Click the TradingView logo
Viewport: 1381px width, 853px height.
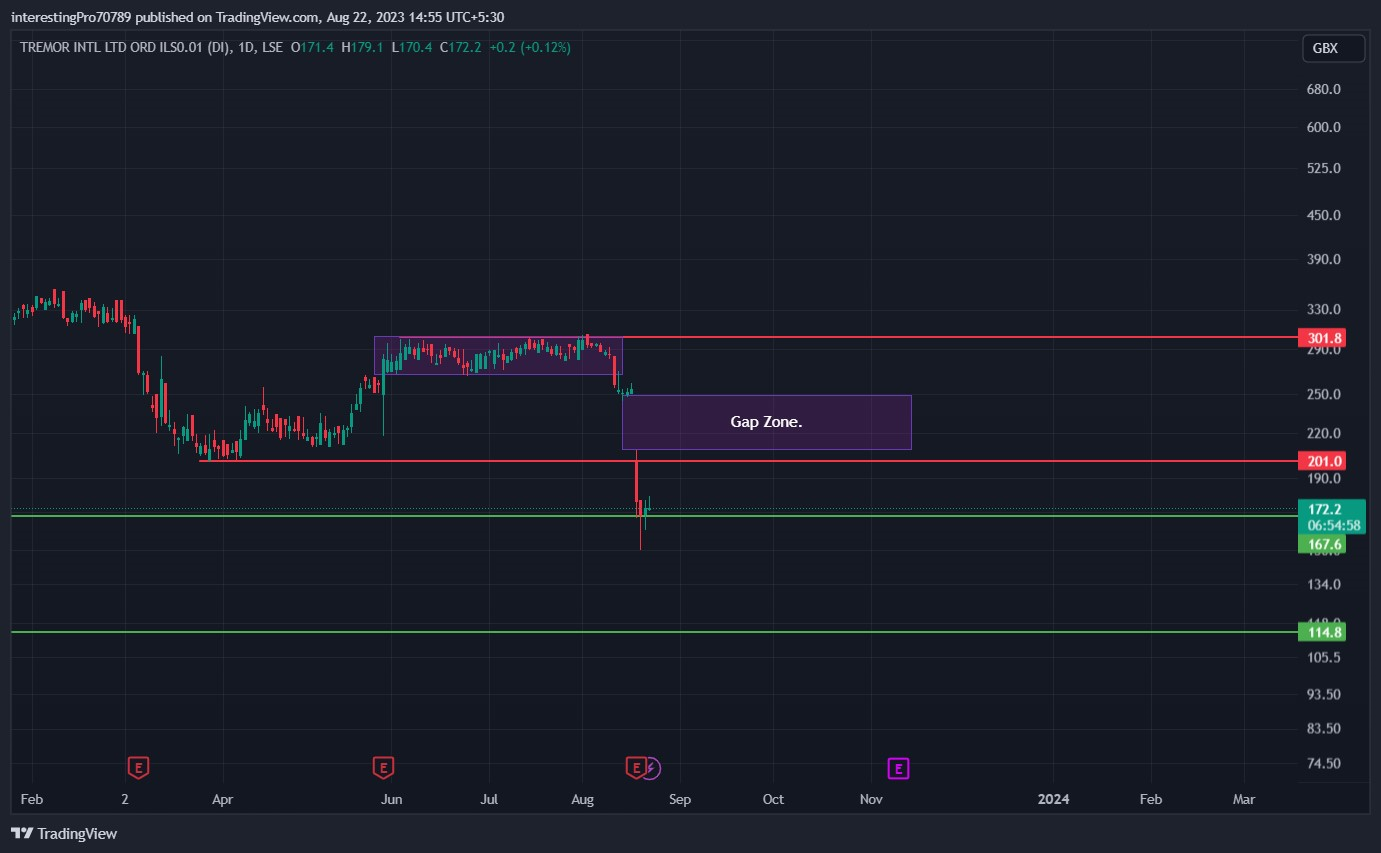click(64, 833)
